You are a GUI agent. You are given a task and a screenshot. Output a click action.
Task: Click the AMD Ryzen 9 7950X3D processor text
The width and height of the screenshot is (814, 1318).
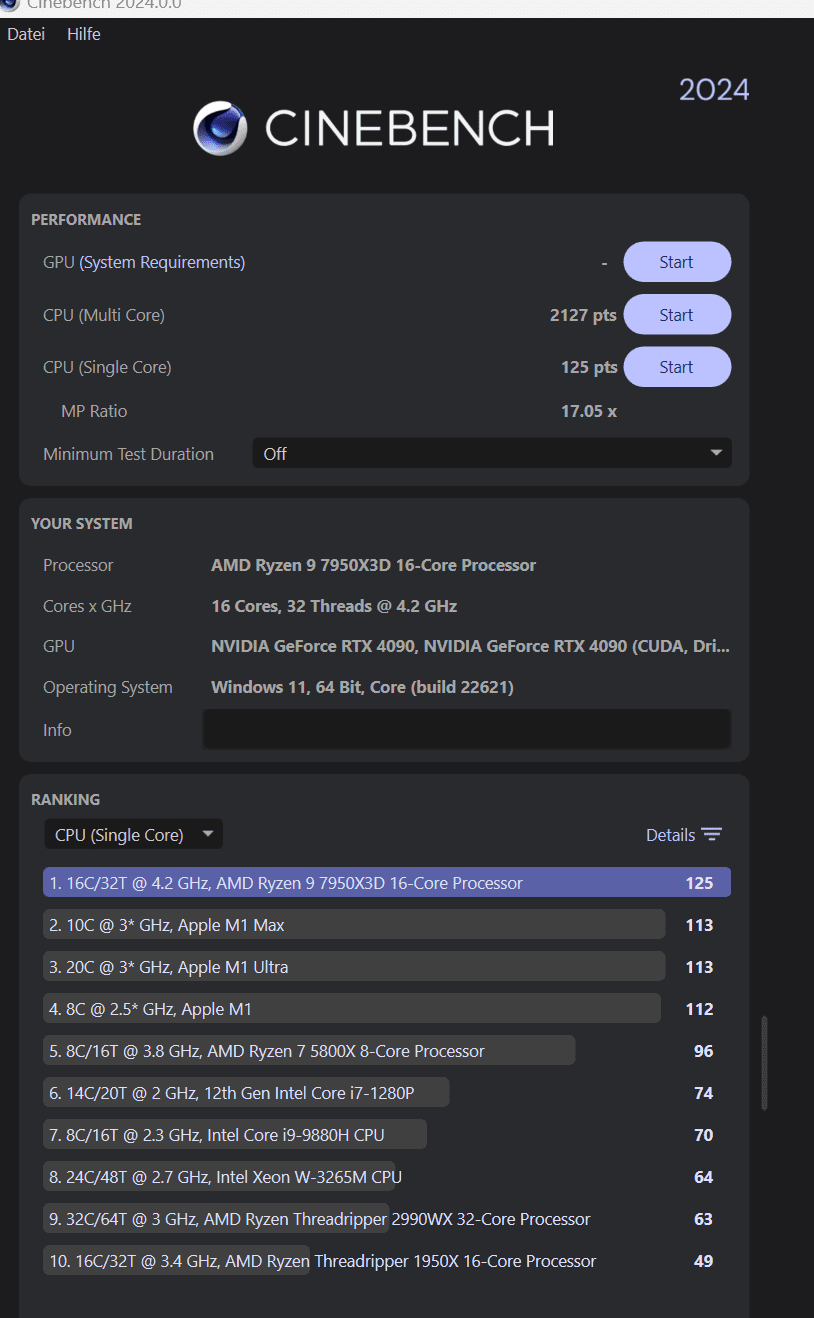(x=374, y=565)
